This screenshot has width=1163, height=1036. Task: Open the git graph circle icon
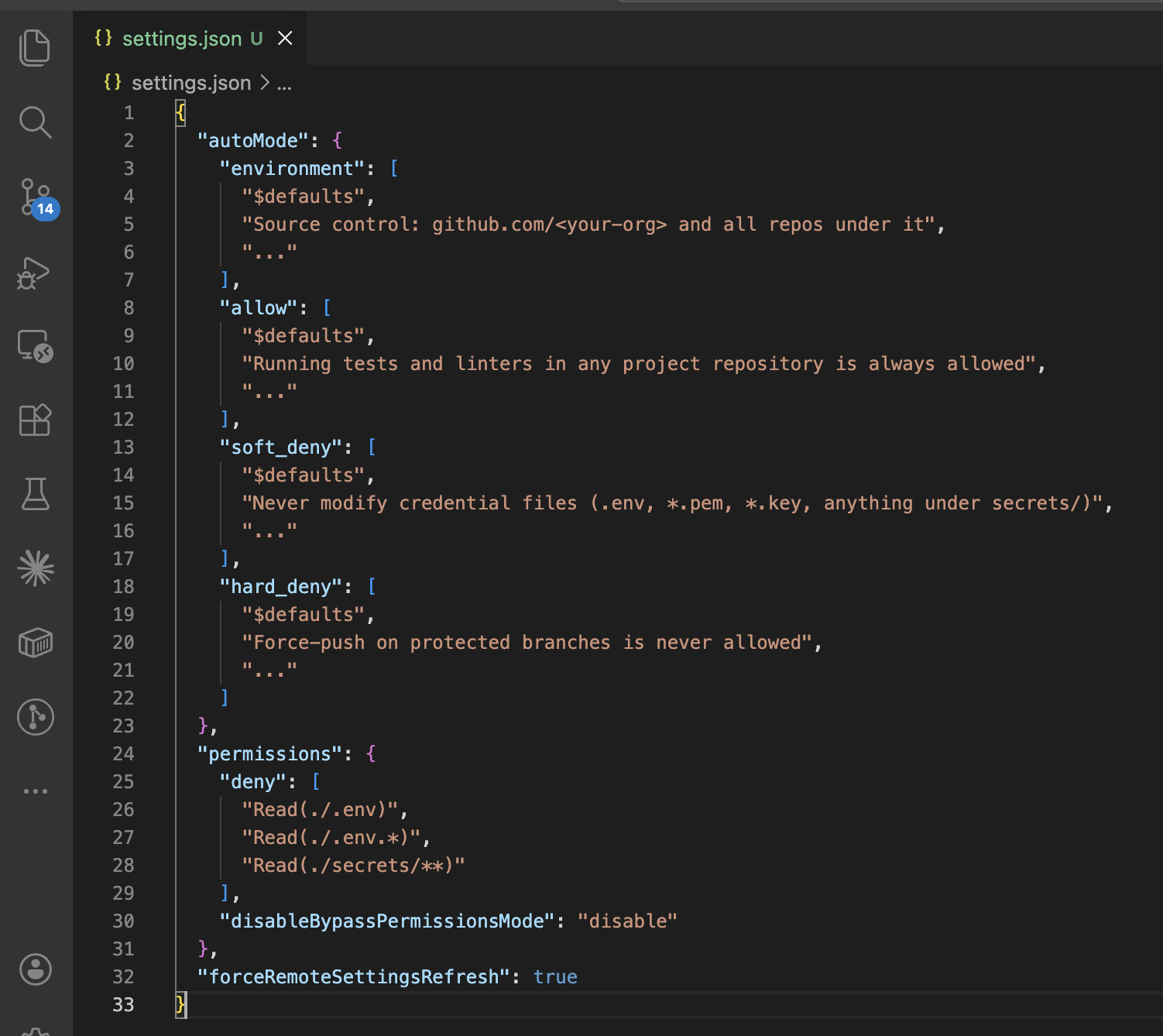(x=36, y=717)
